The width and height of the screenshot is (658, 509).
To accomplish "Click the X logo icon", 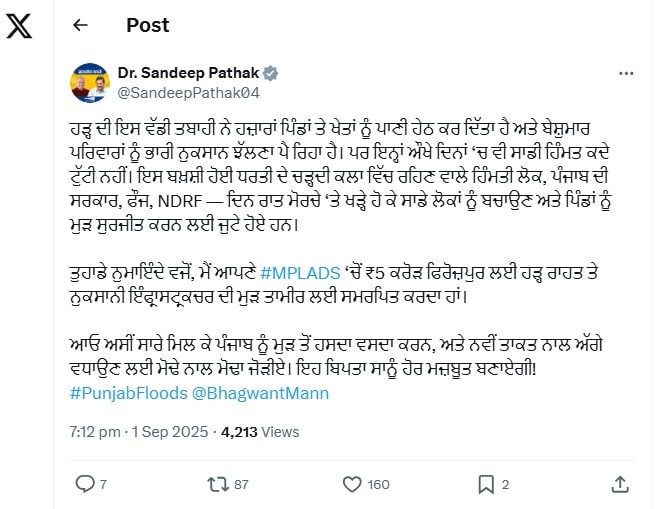I will pyautogui.click(x=19, y=25).
